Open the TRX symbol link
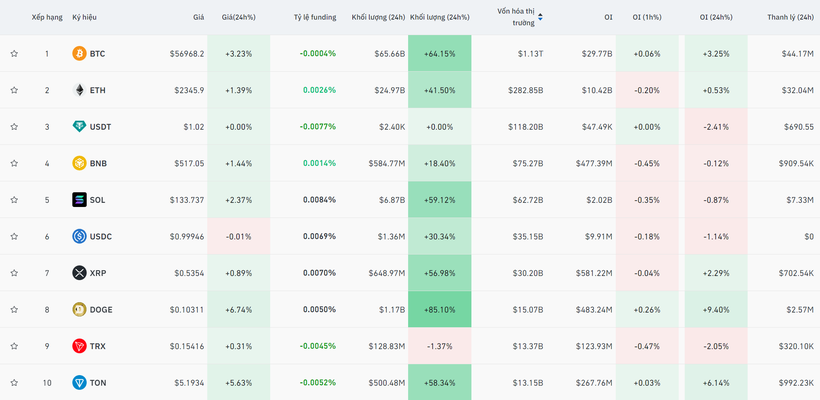This screenshot has height=400, width=820. click(97, 346)
